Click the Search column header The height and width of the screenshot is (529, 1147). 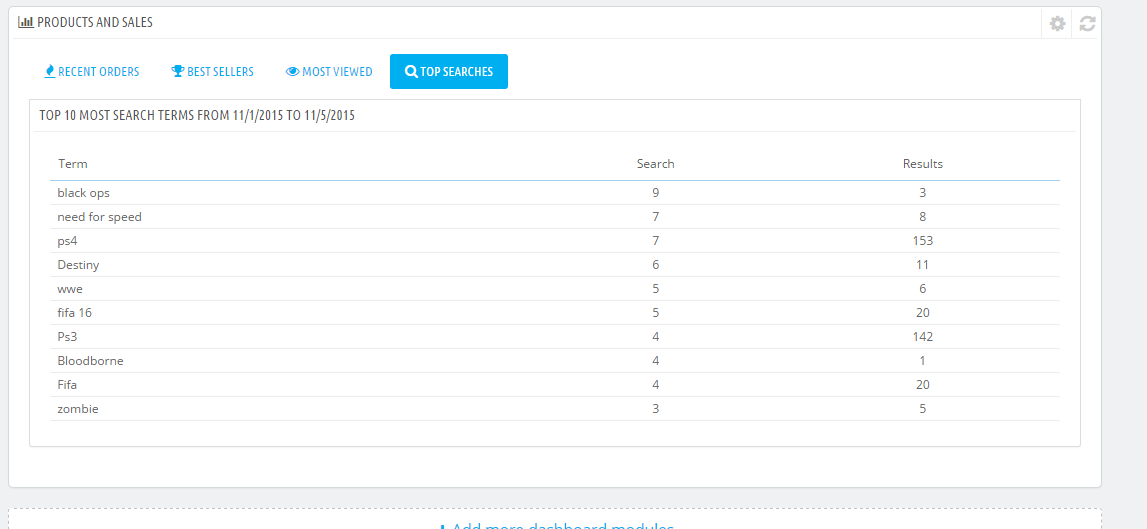point(655,164)
